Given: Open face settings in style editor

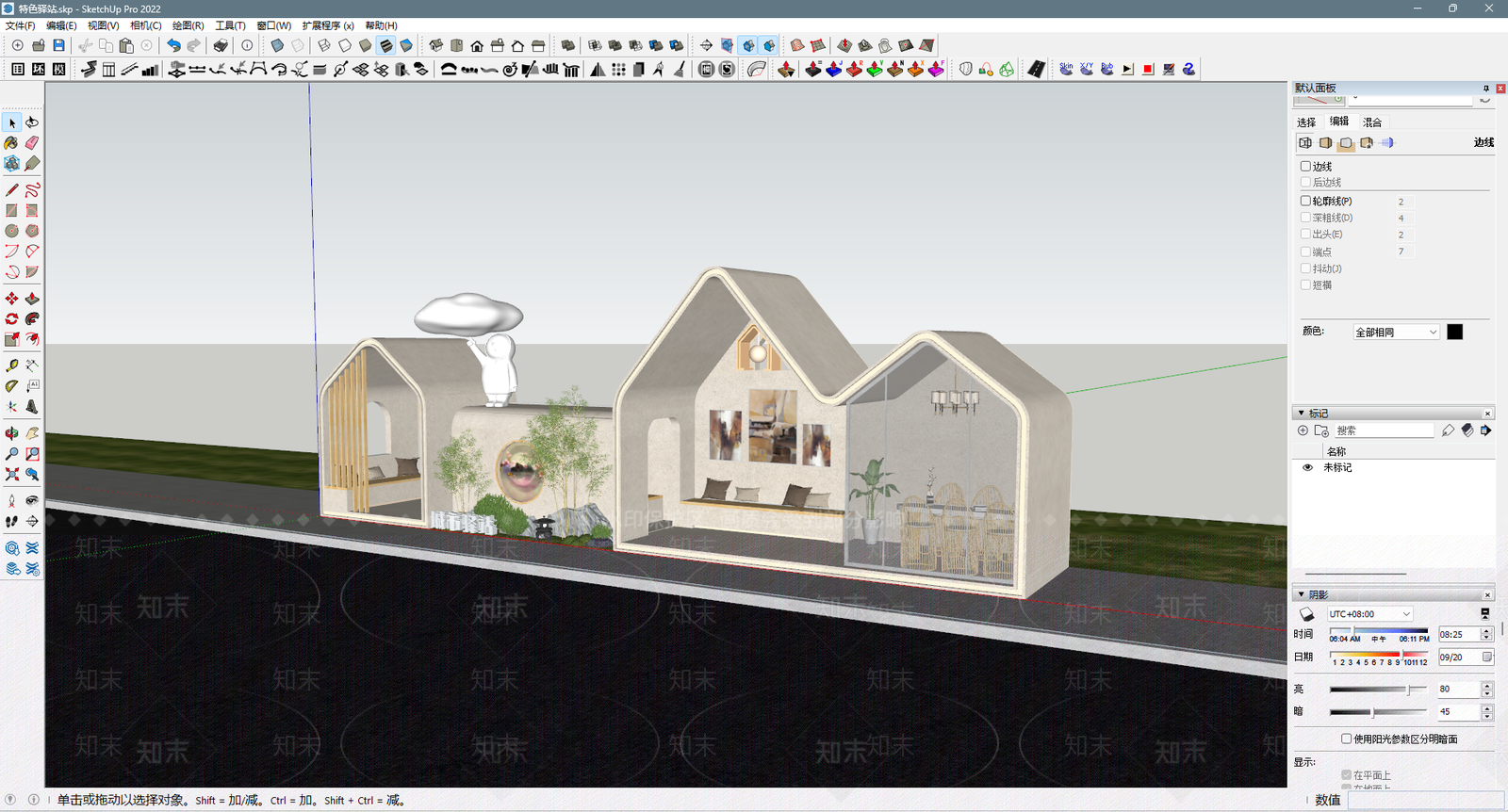Looking at the screenshot, I should tap(1326, 143).
